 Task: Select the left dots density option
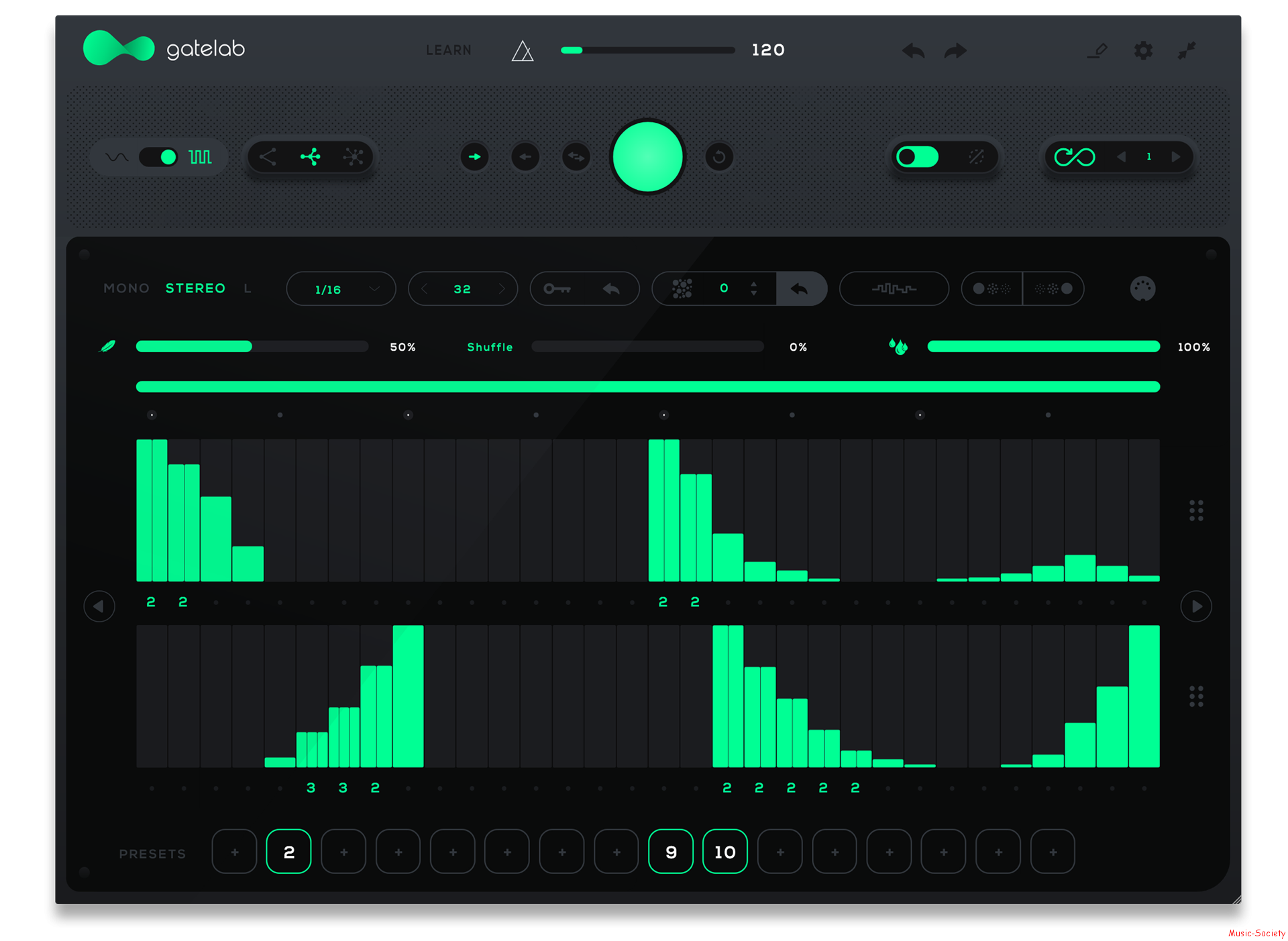(x=991, y=289)
